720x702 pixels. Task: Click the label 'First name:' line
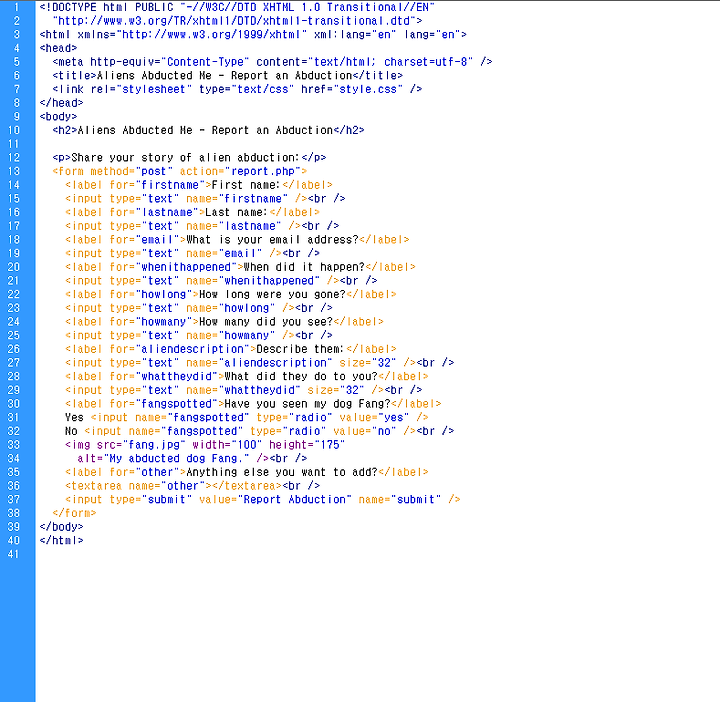coord(199,185)
